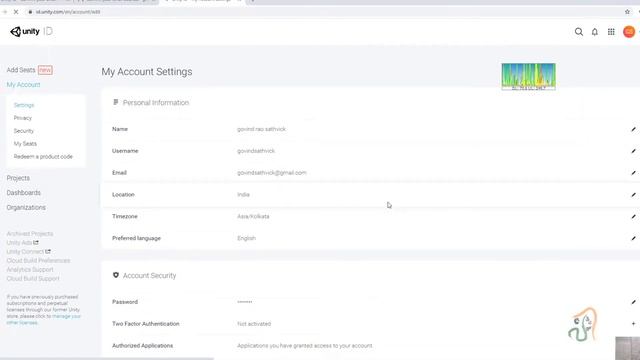The width and height of the screenshot is (640, 360).
Task: Add Two Factor Authentication plus icon
Action: click(633, 324)
